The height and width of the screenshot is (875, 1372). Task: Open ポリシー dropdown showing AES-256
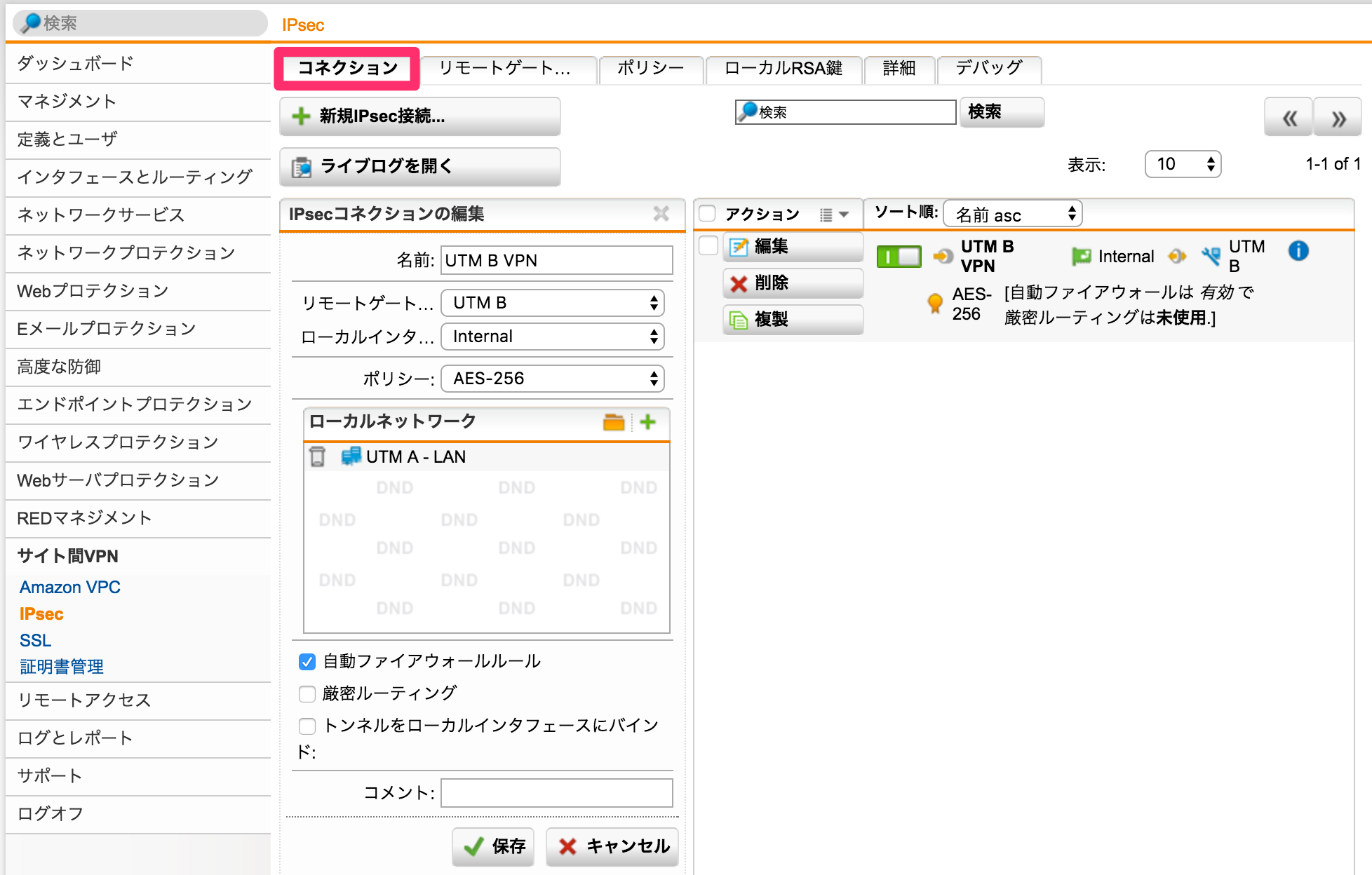click(x=552, y=379)
